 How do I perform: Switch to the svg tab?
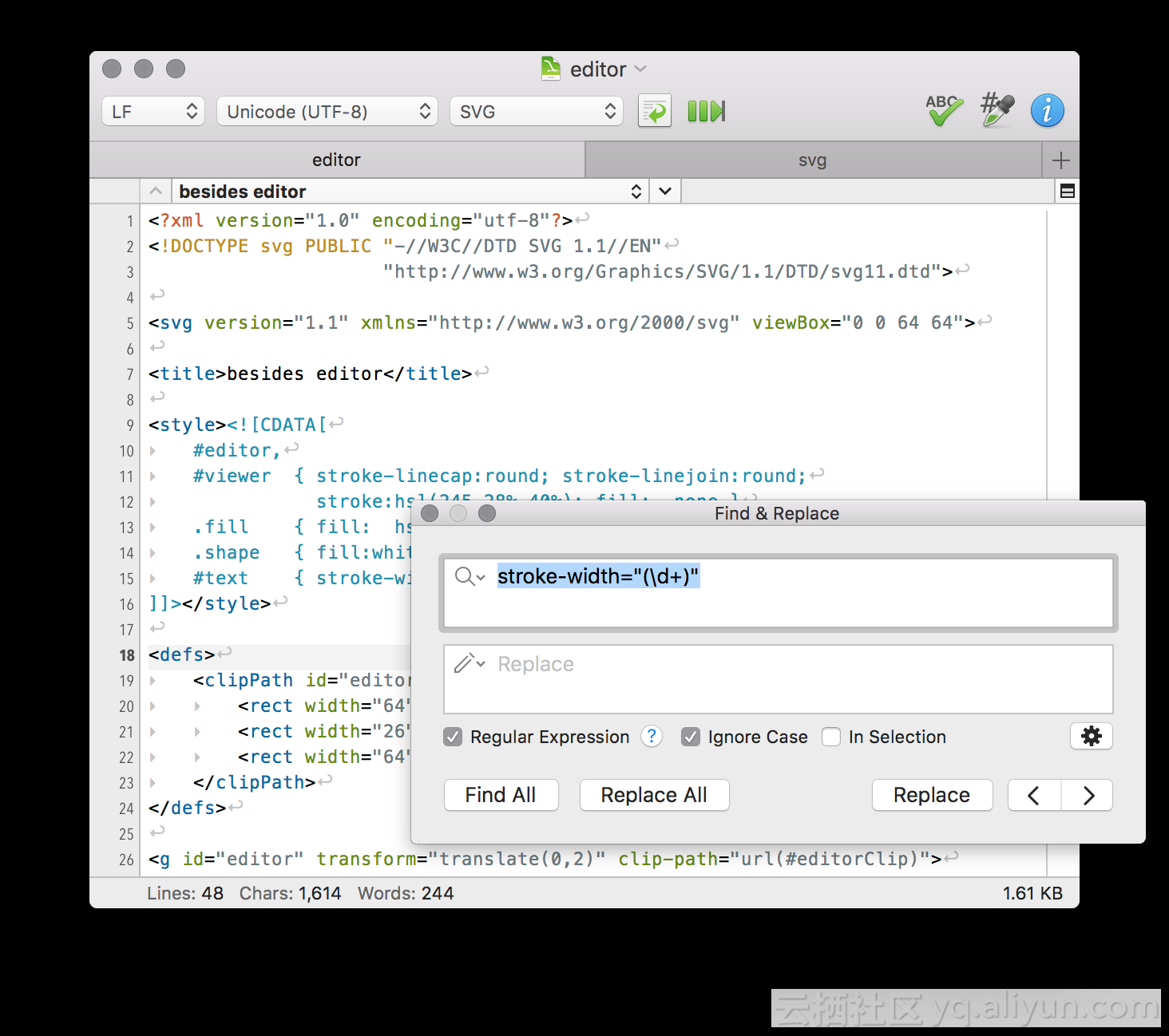[813, 160]
